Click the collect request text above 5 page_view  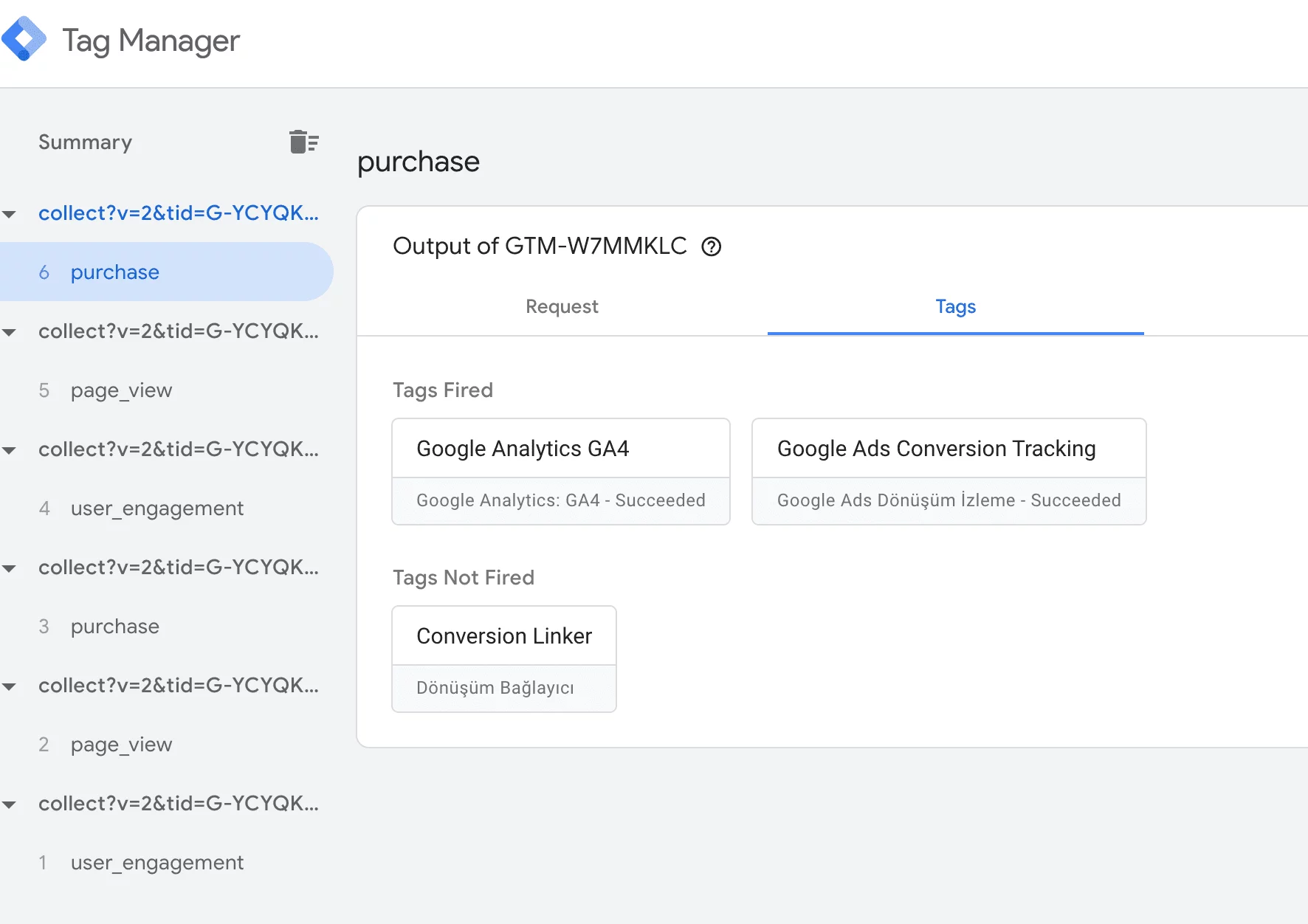(179, 331)
